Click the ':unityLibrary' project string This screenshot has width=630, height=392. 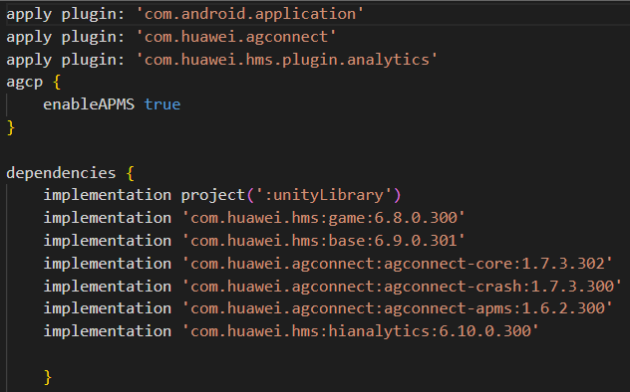click(323, 196)
